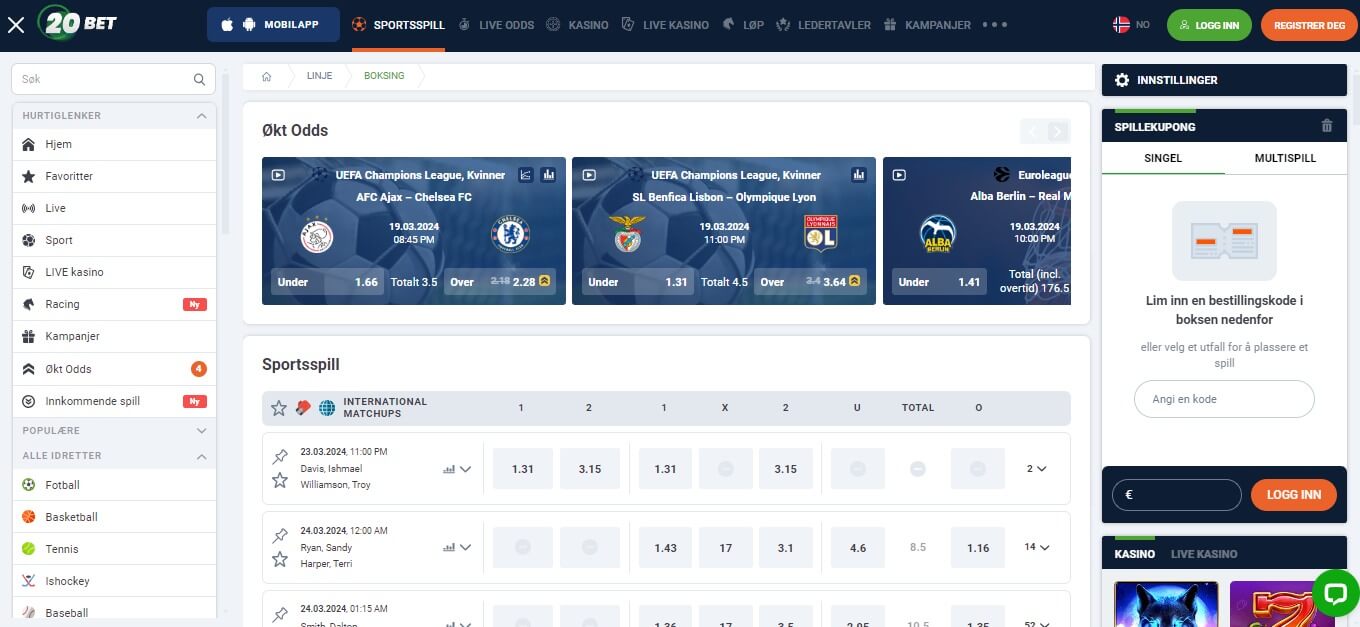The height and width of the screenshot is (627, 1360).
Task: Select draw odds 17 for Ryan–Harper
Action: click(726, 547)
